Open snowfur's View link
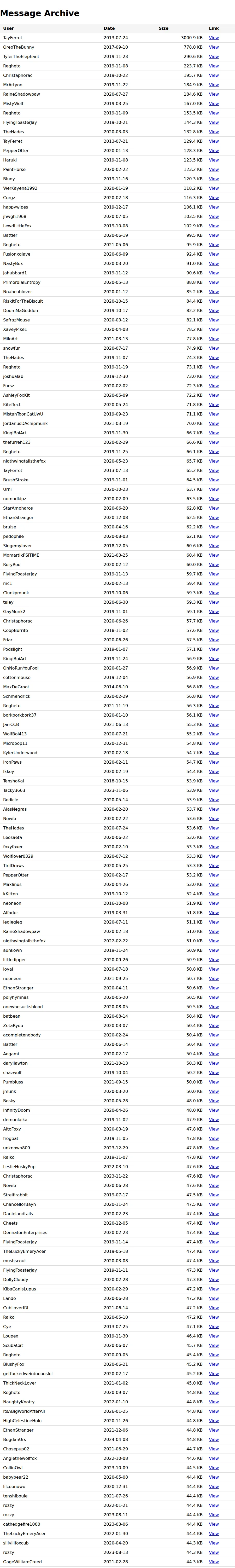The height and width of the screenshot is (1568, 235). [x=214, y=348]
